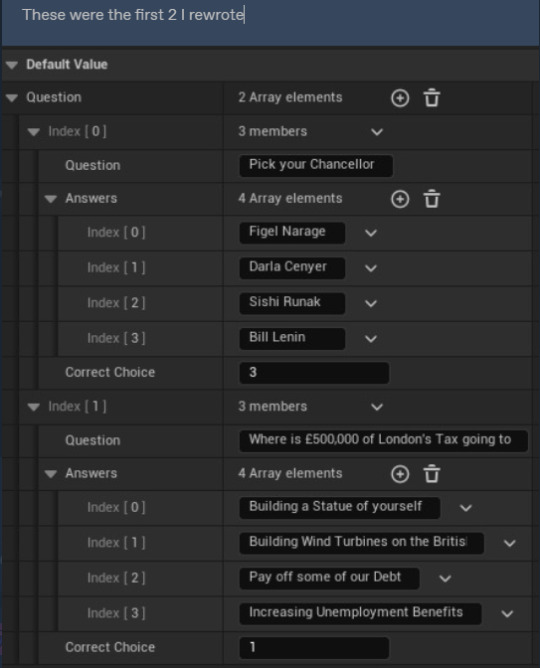This screenshot has height=668, width=540.
Task: Clear the second question's Answers array with the trash icon
Action: (x=431, y=474)
